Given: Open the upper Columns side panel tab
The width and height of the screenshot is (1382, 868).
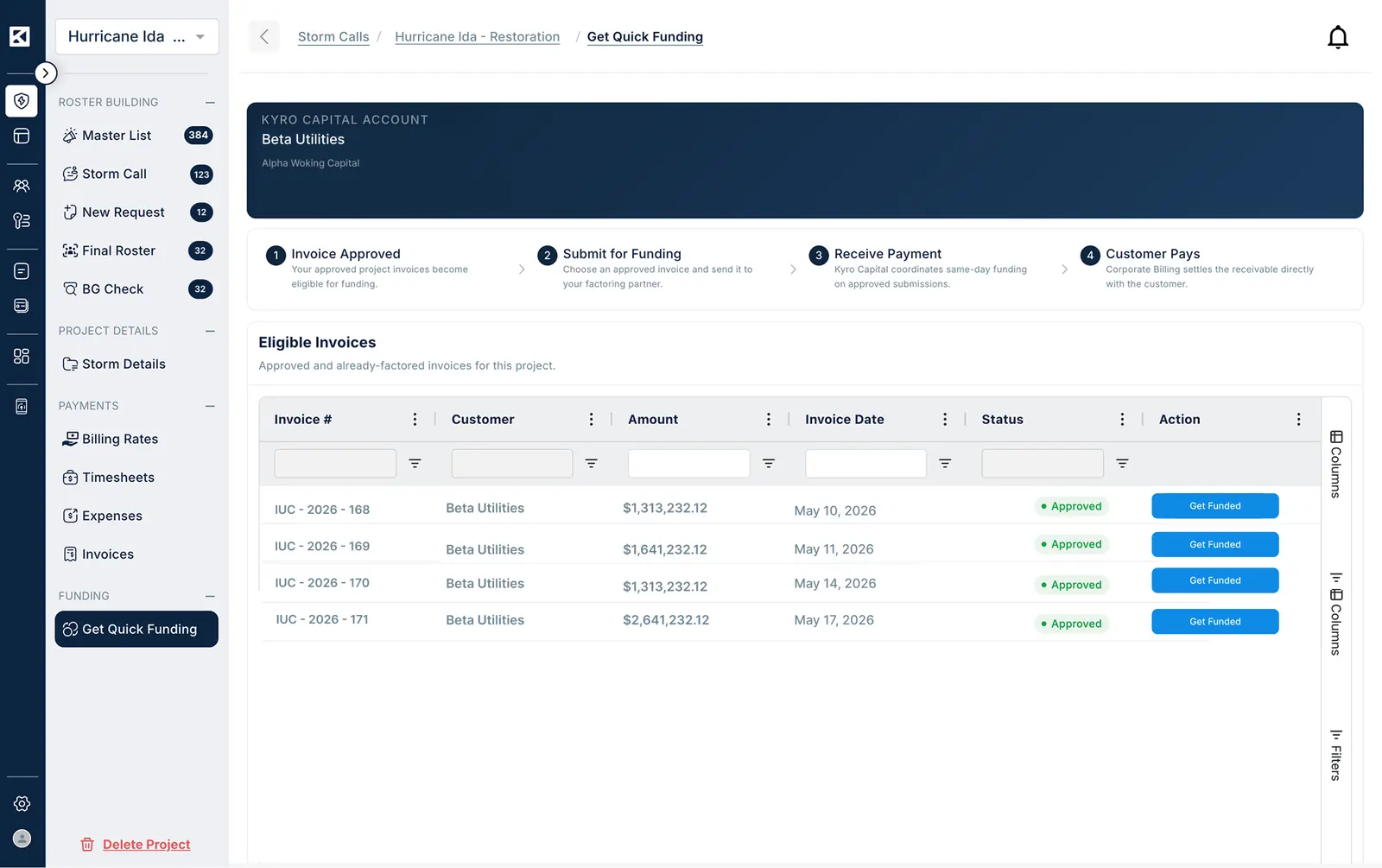Looking at the screenshot, I should coord(1335,464).
